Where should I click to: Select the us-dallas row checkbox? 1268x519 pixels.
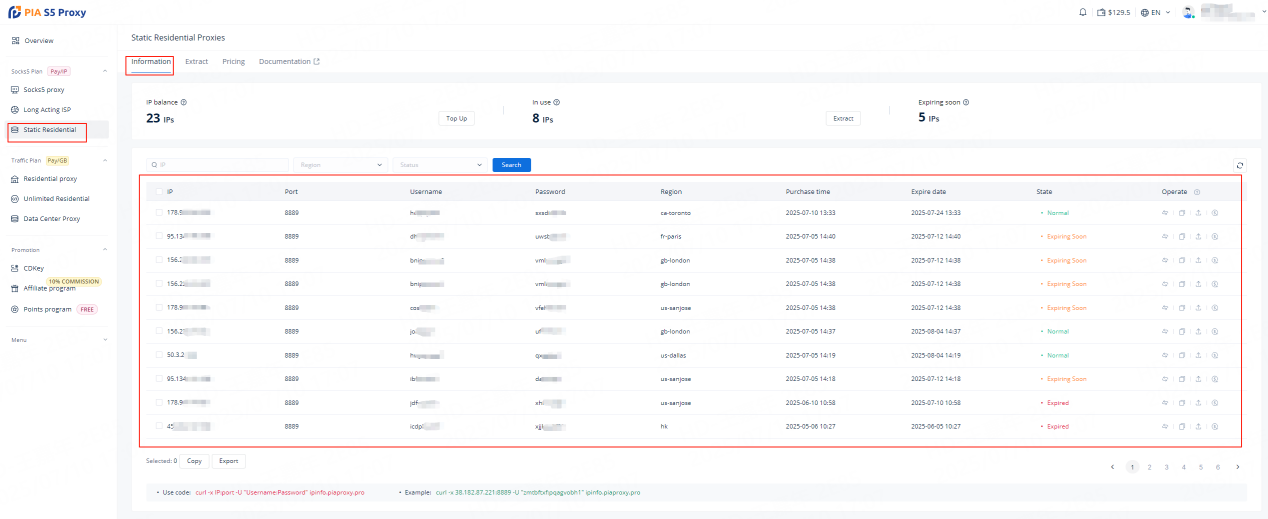(x=159, y=355)
